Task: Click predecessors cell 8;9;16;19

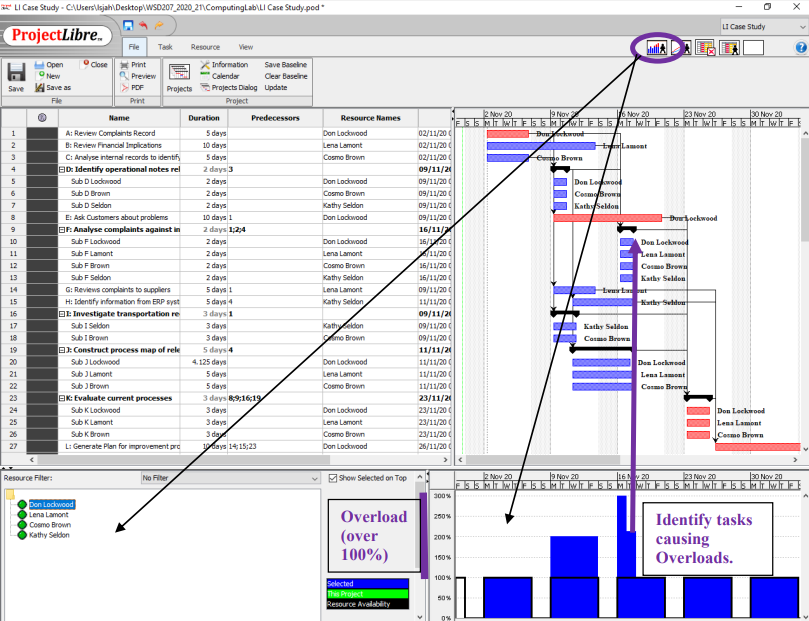Action: [x=275, y=398]
